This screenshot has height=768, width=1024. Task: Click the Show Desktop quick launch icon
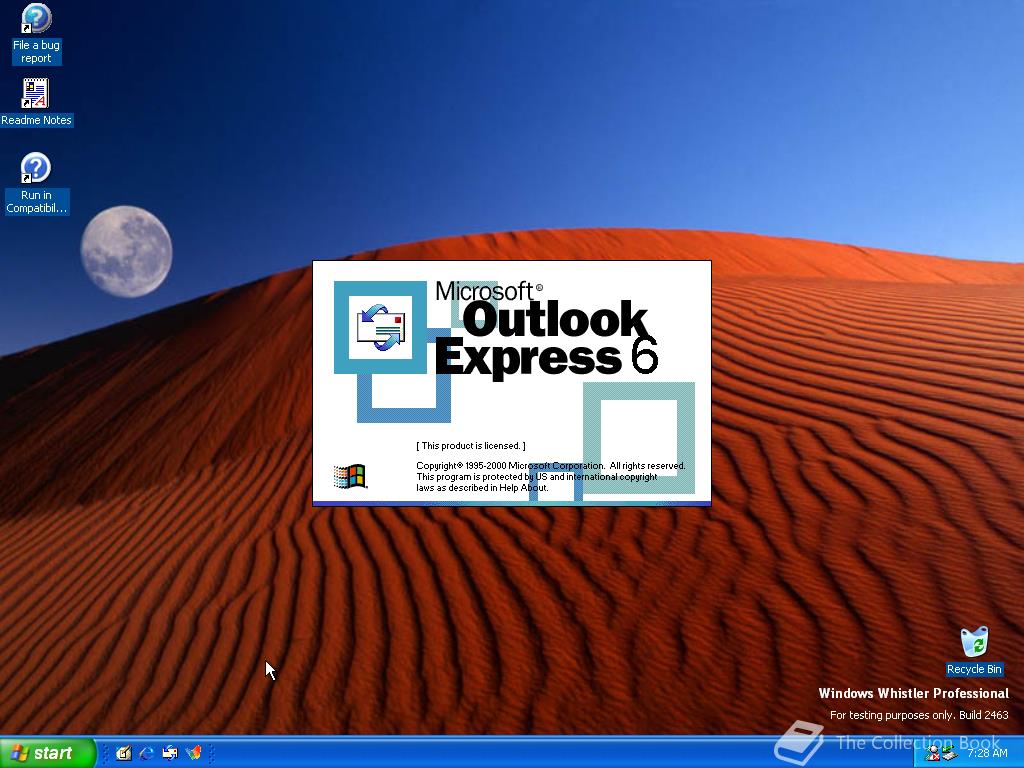tap(123, 753)
